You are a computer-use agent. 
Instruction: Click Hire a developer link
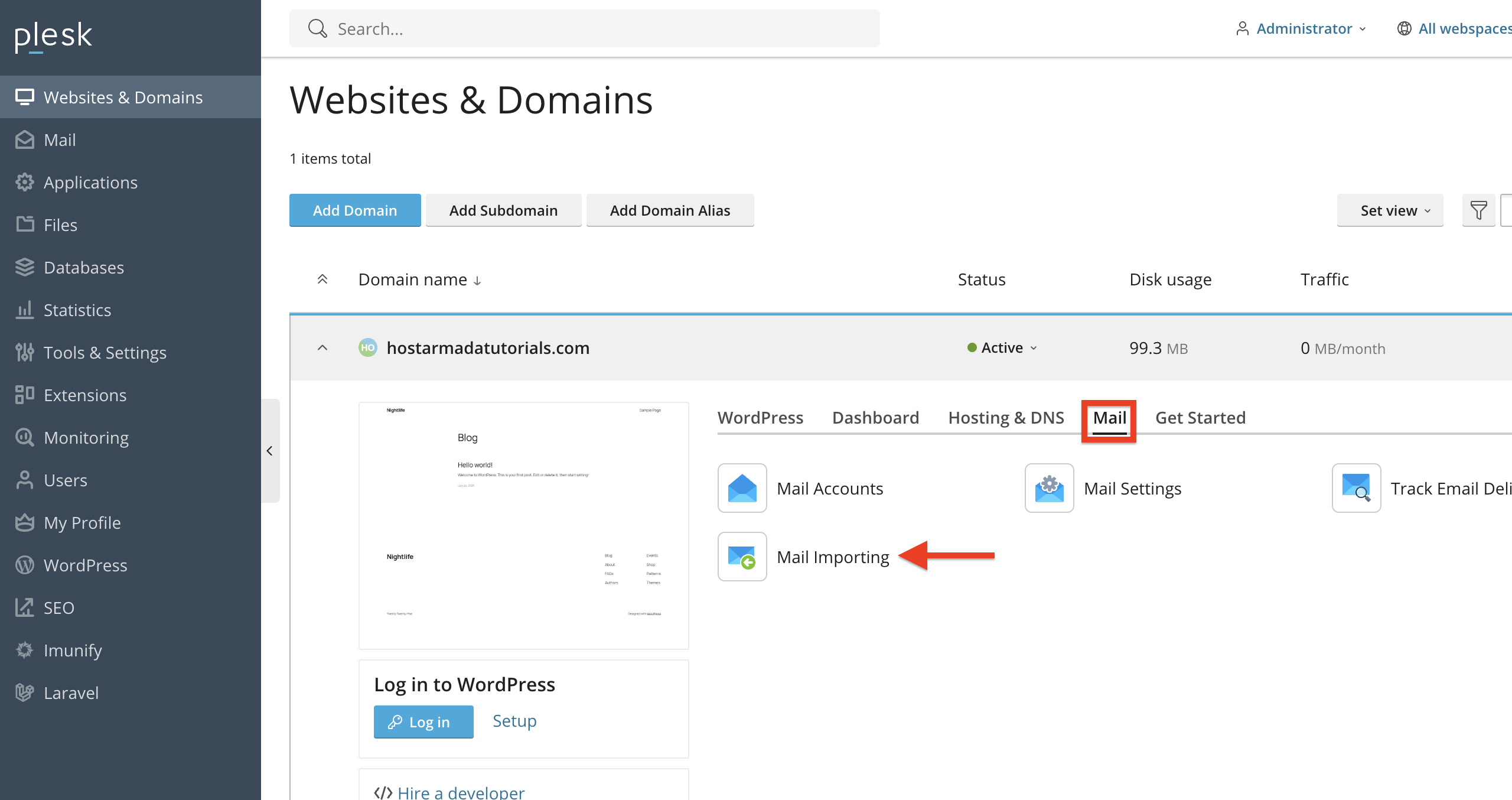coord(461,792)
